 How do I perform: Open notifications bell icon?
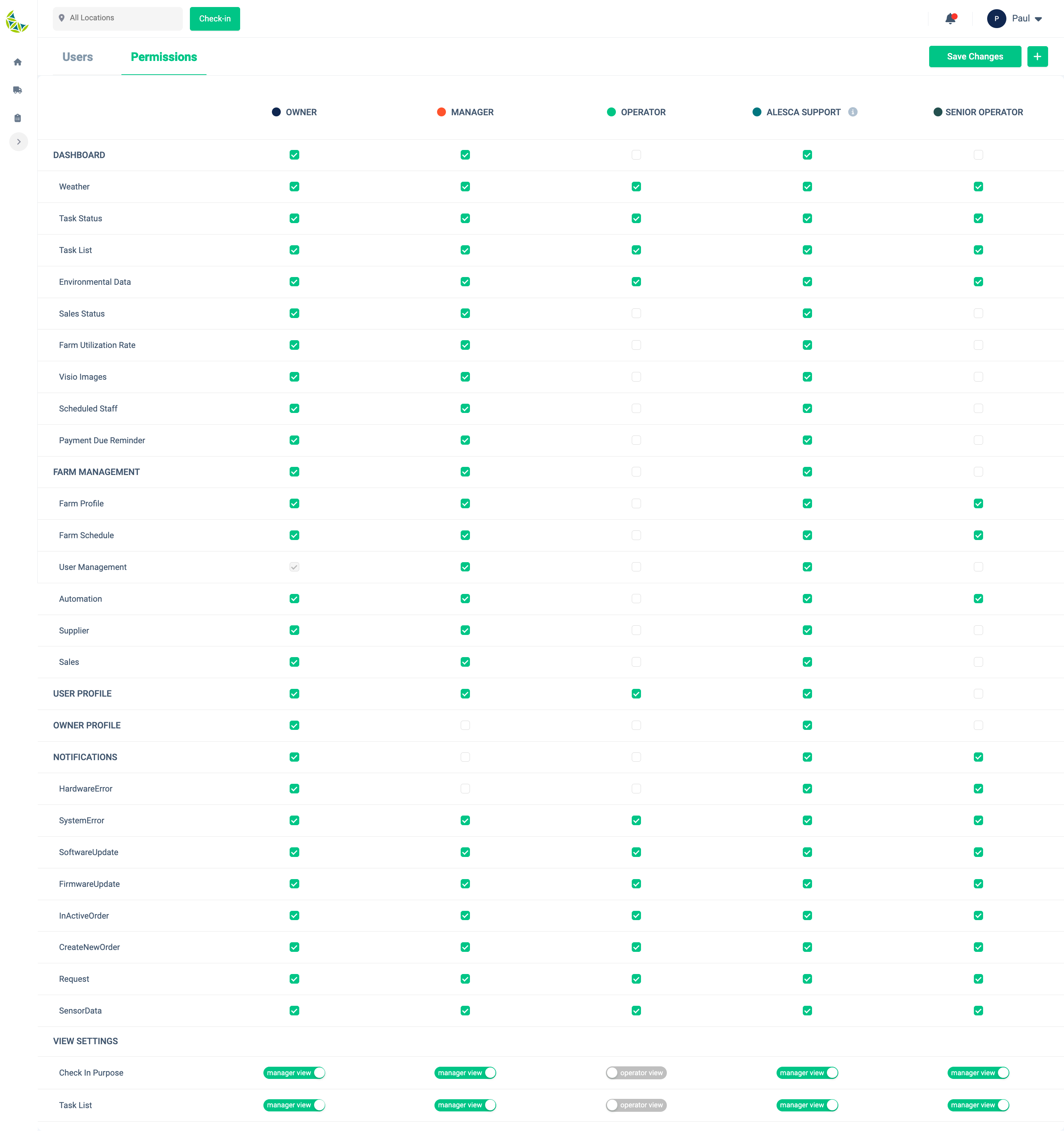pos(950,19)
